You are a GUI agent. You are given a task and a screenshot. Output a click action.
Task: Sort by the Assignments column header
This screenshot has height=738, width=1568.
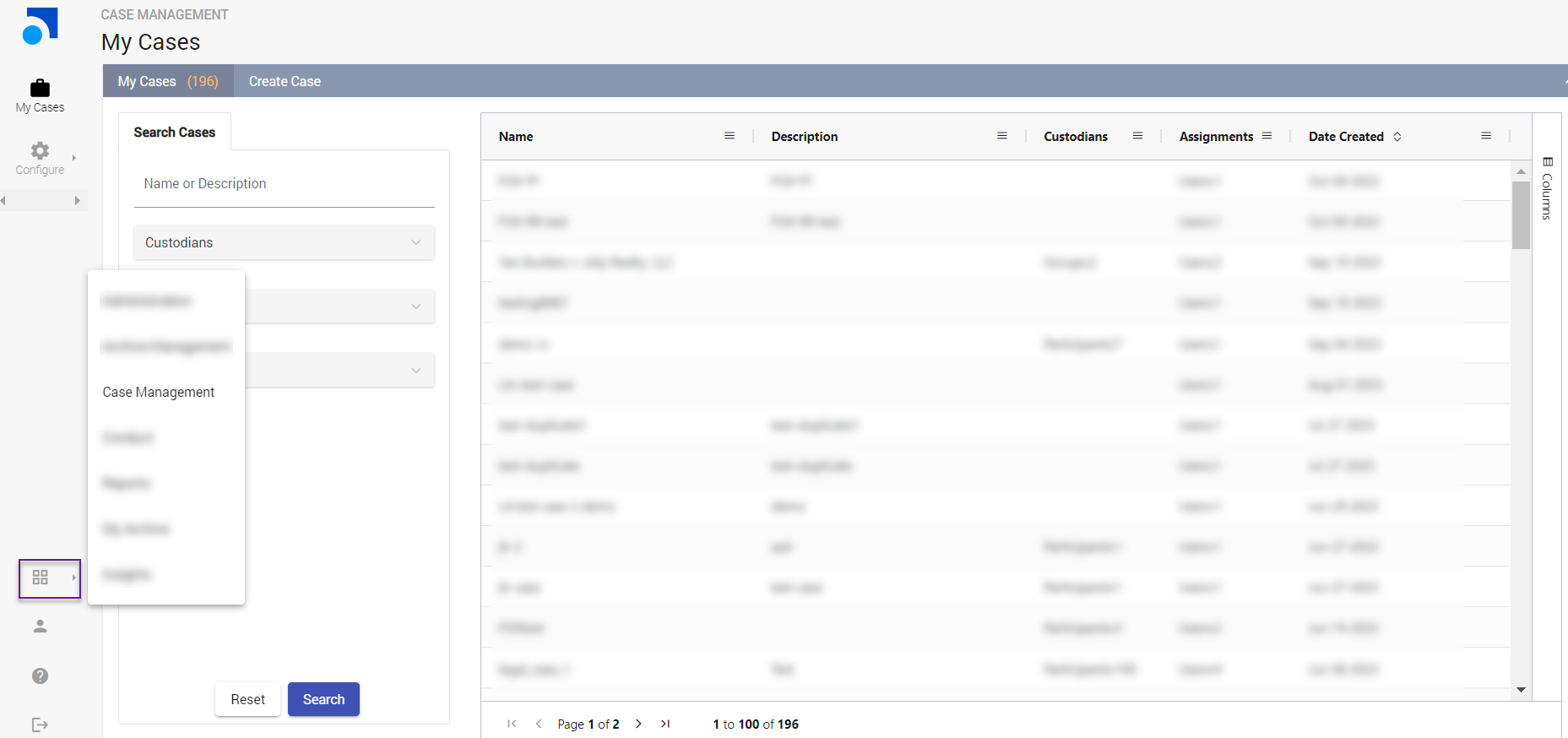point(1216,136)
